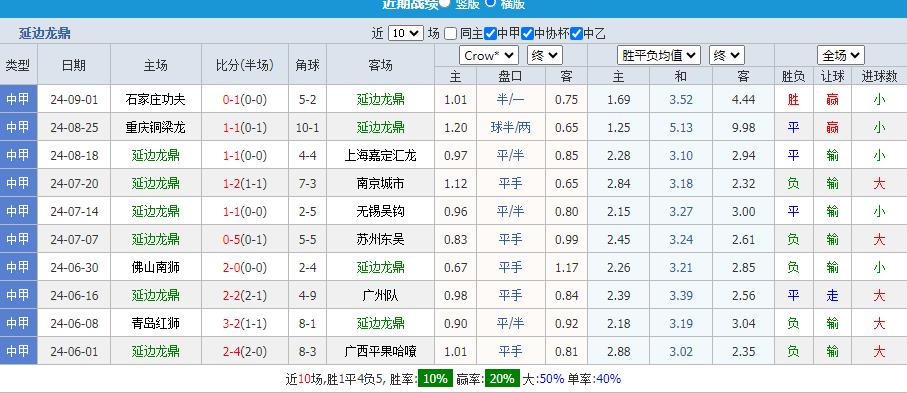Open 佛山南狮 team link
The height and width of the screenshot is (393, 907).
click(156, 267)
